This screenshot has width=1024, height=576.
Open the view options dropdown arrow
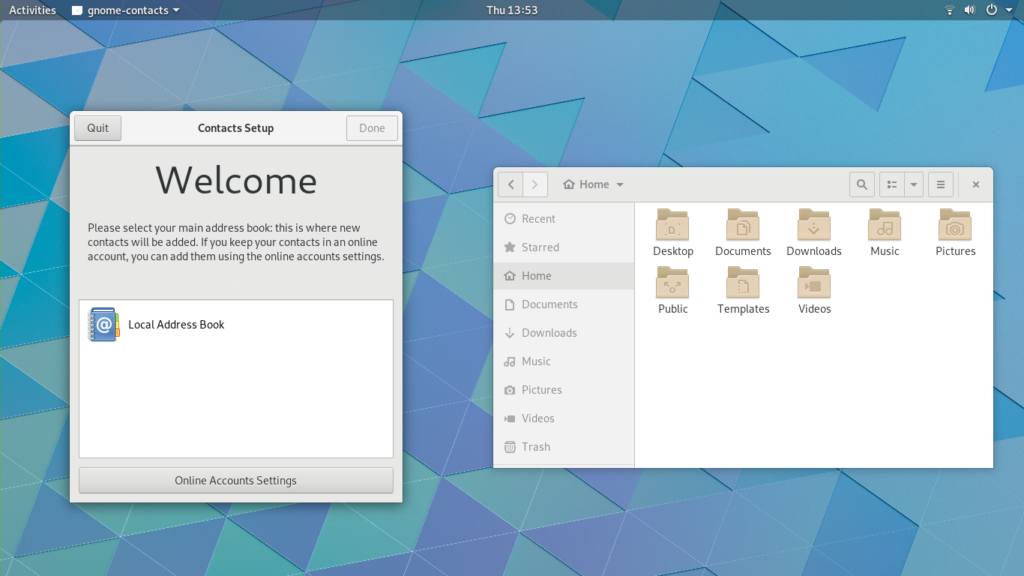915,184
